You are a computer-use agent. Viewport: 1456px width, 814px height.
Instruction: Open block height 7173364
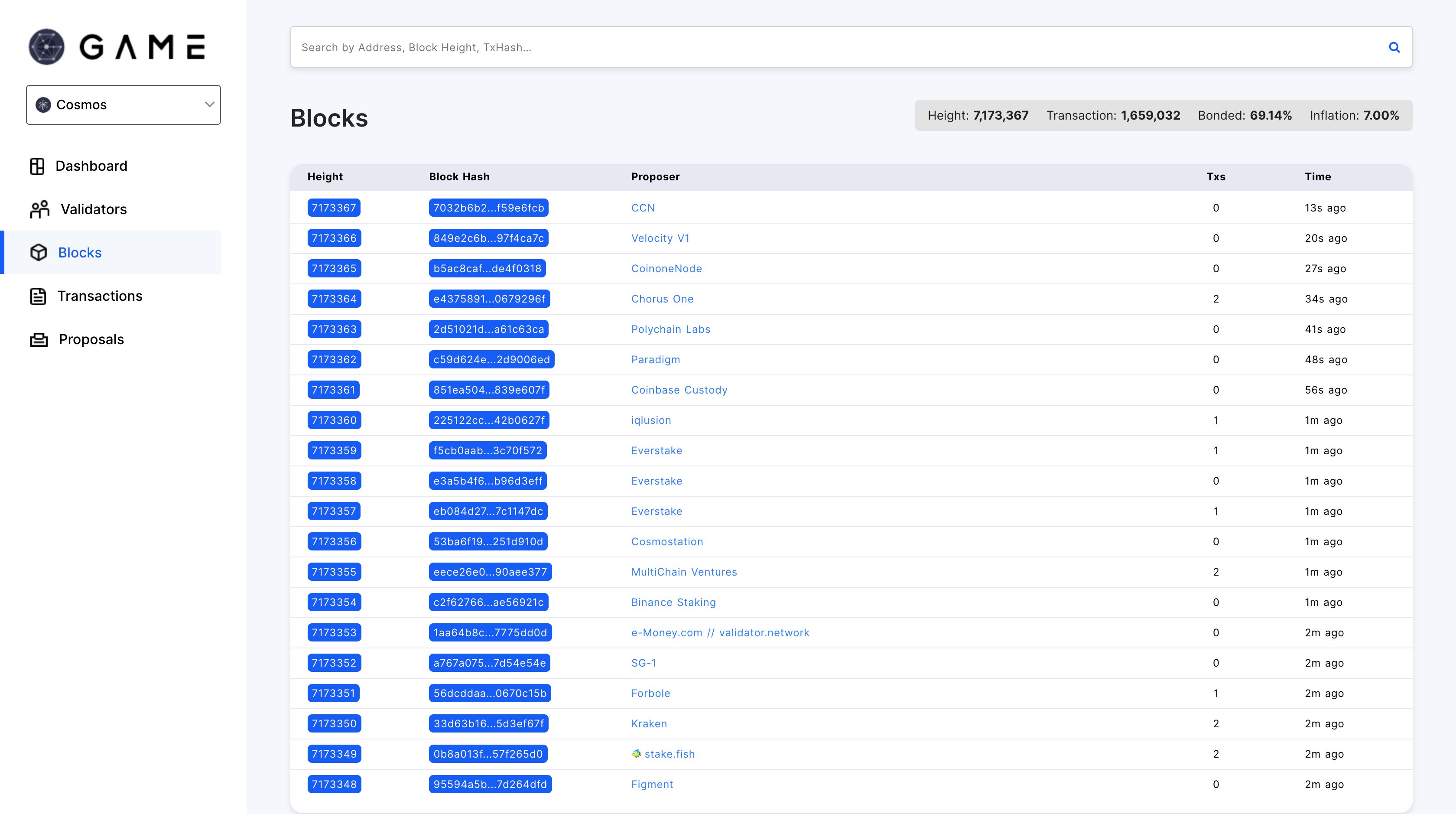click(x=334, y=299)
